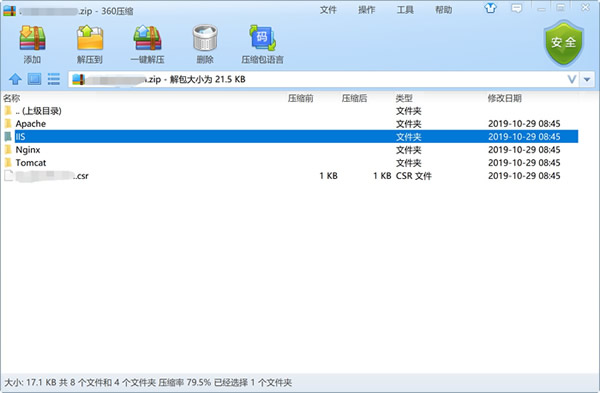Sort by 压缩前 column header
The image size is (600, 393).
point(300,98)
